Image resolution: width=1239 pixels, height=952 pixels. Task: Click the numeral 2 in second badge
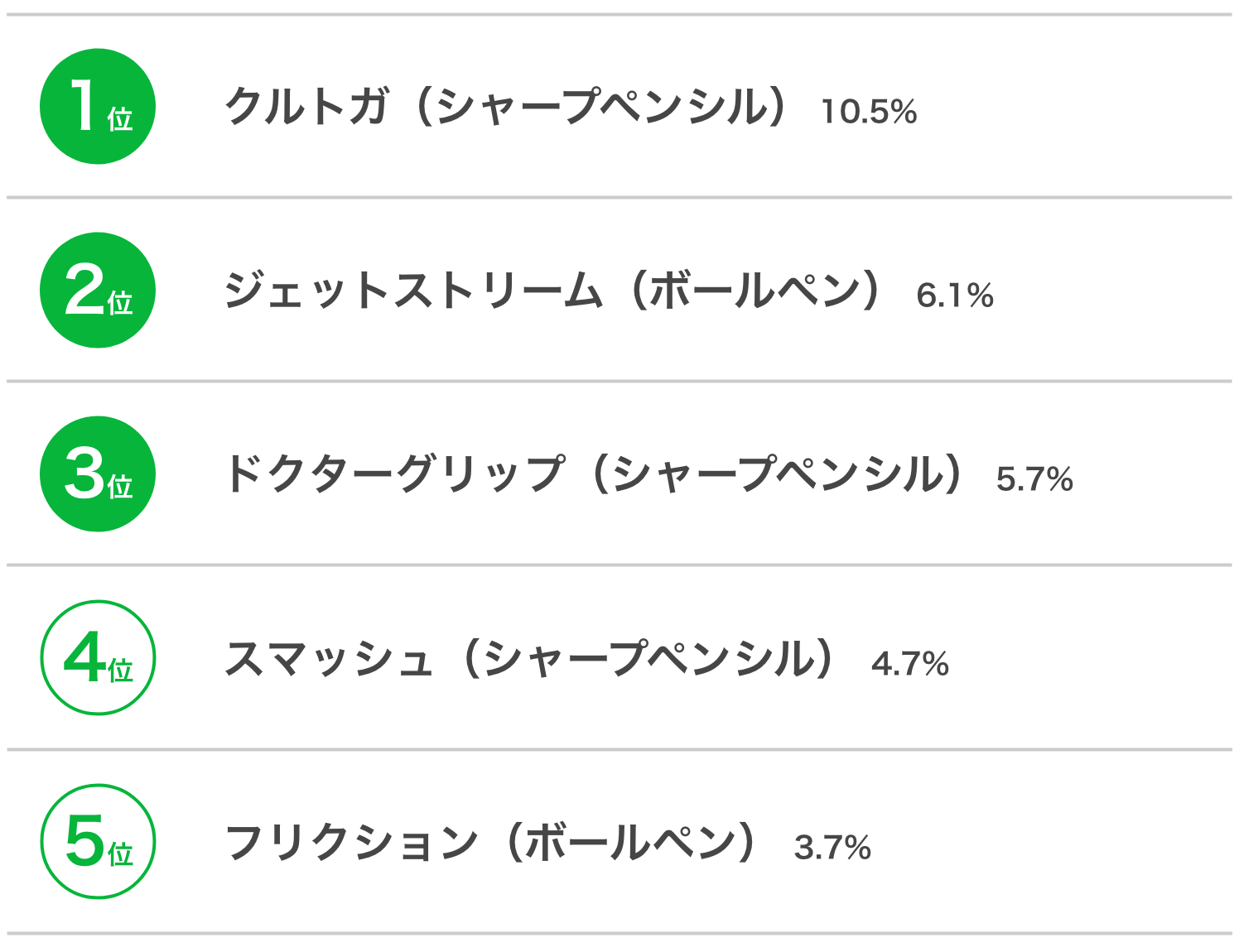tap(85, 290)
